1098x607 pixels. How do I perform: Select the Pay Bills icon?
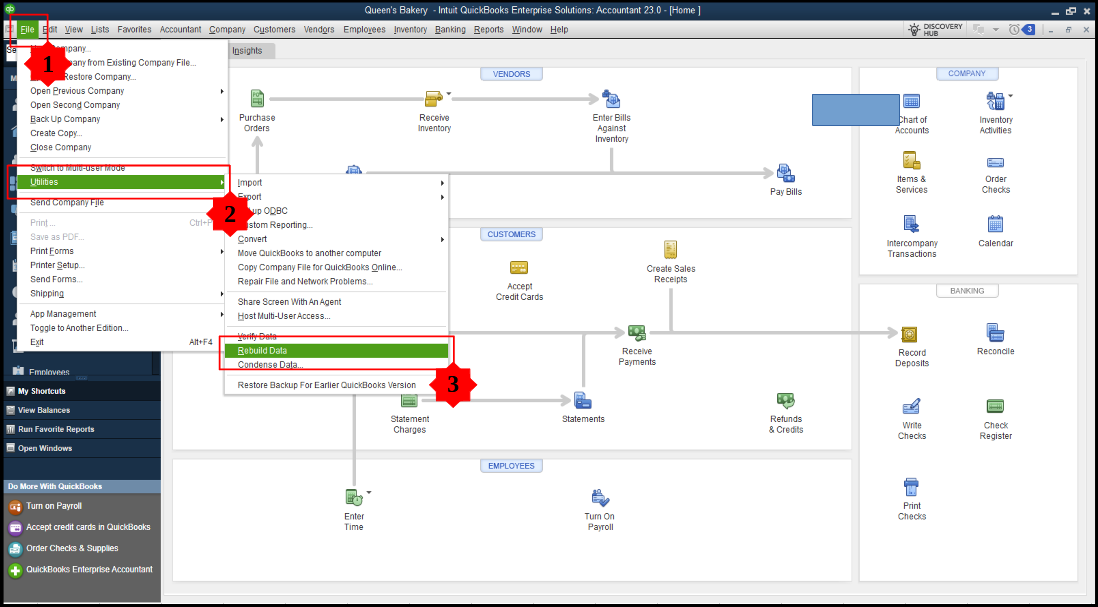(786, 172)
